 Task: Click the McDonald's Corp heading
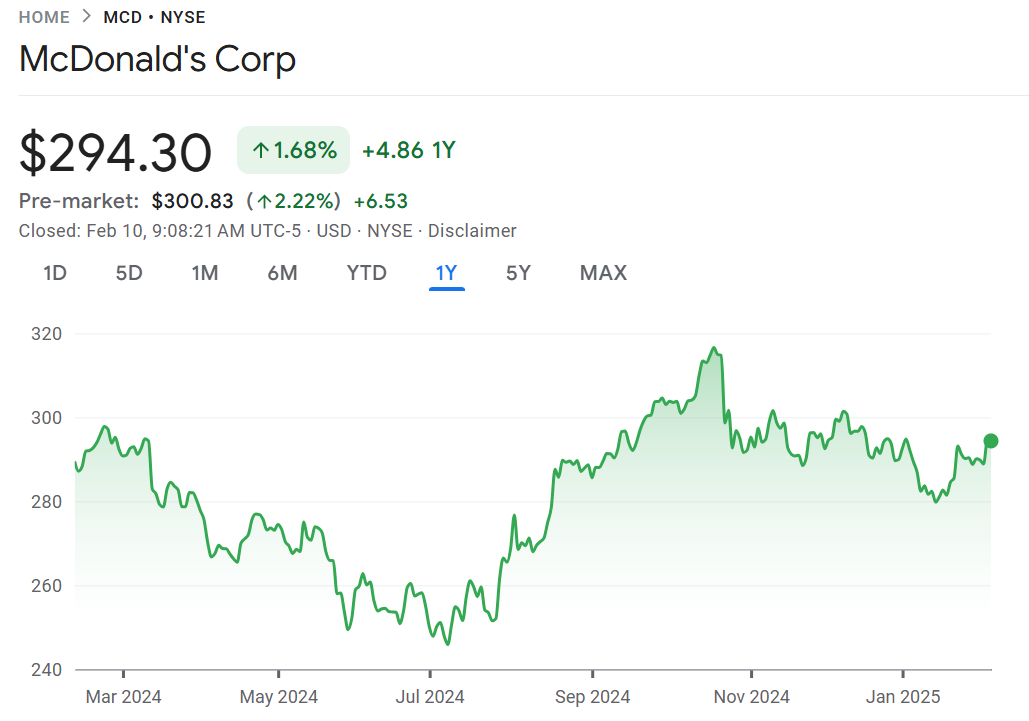157,59
